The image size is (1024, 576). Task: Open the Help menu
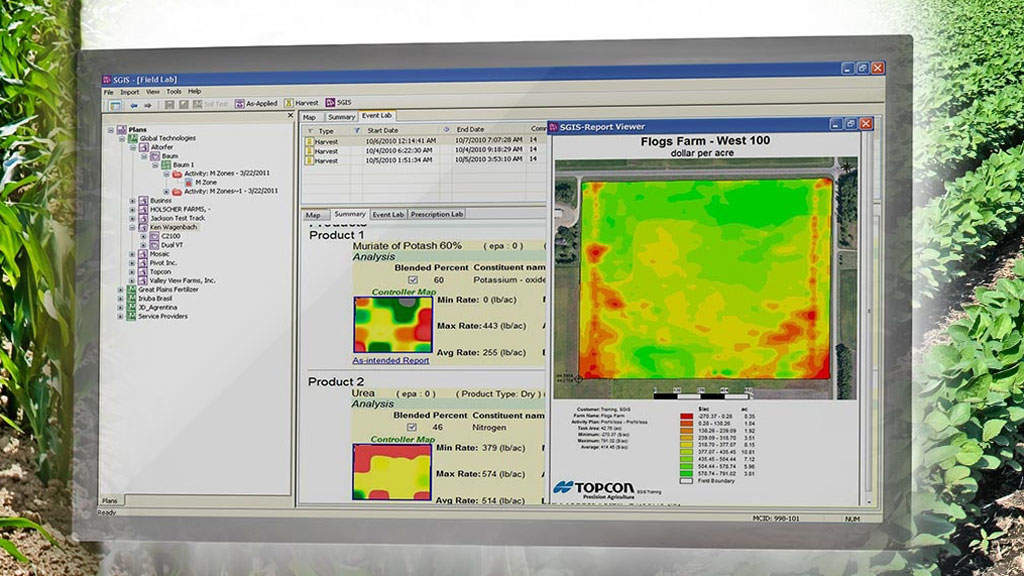pyautogui.click(x=195, y=91)
